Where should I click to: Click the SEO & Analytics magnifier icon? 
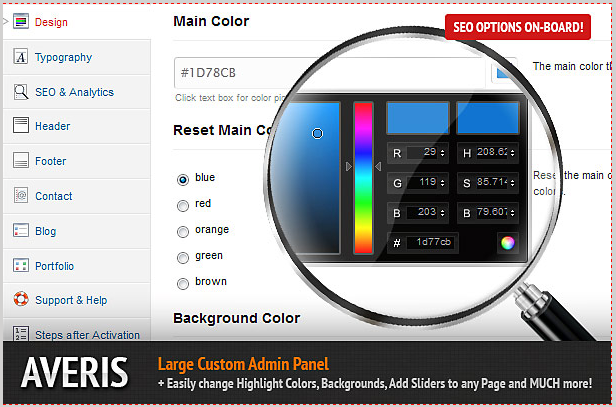click(x=21, y=92)
